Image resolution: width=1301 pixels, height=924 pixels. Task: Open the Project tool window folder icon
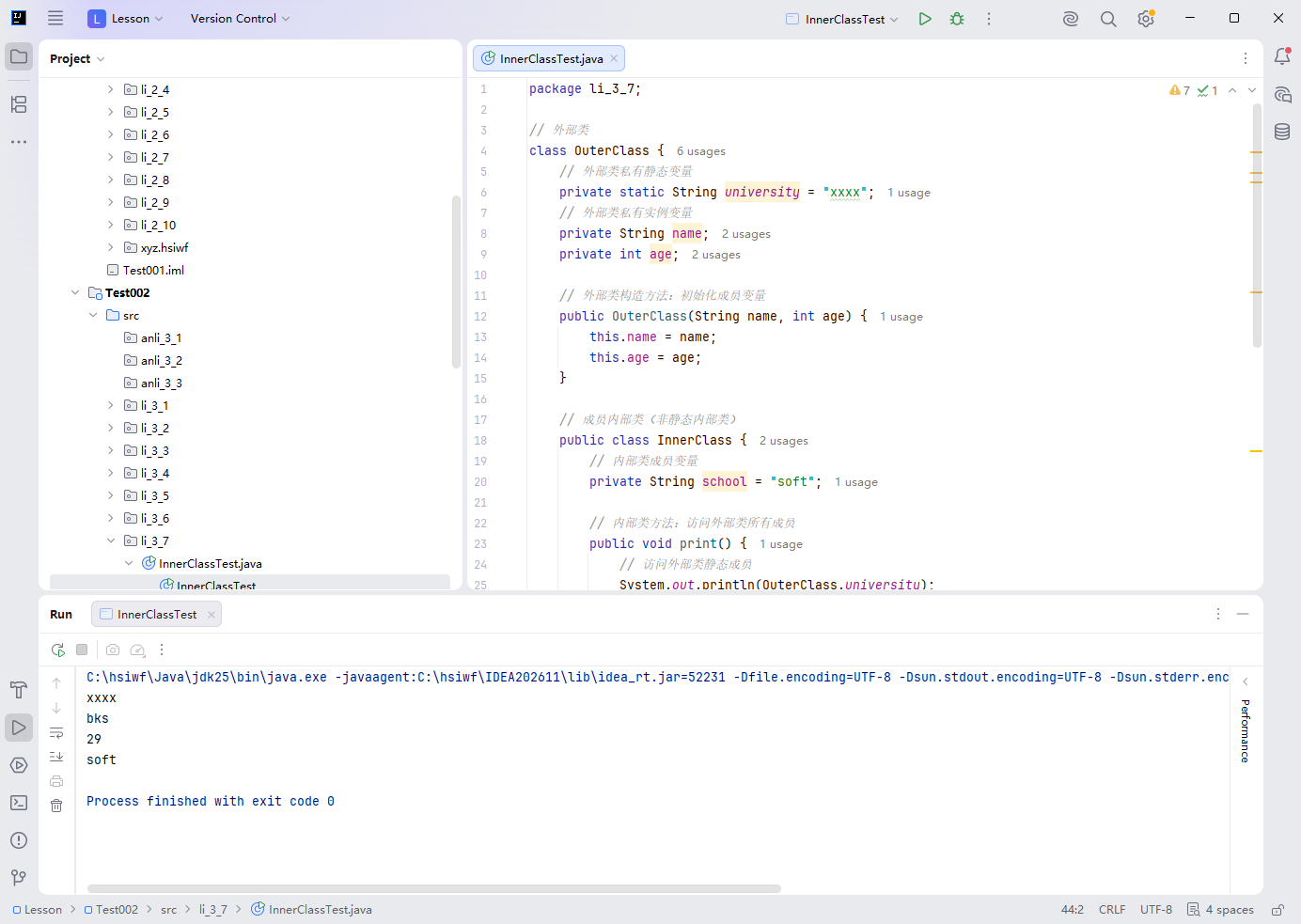click(x=19, y=56)
